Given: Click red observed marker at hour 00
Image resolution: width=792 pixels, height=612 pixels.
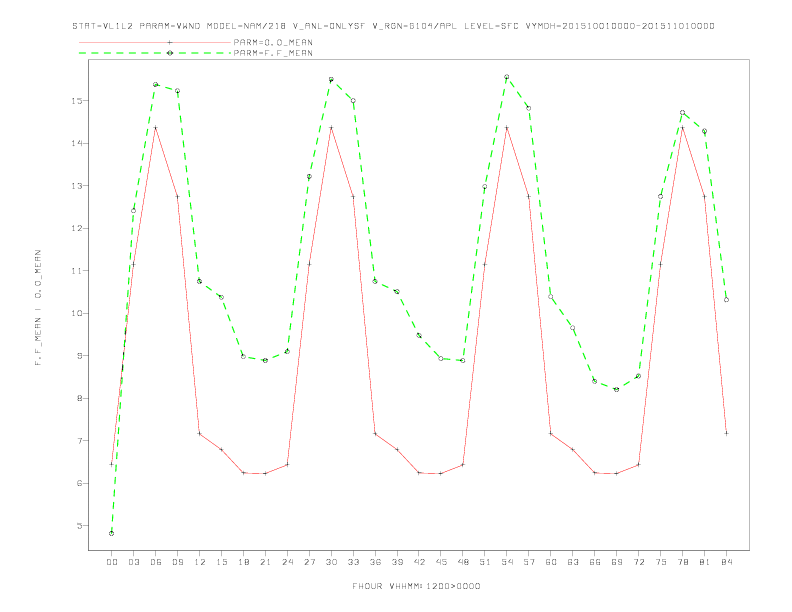Looking at the screenshot, I should pos(112,464).
